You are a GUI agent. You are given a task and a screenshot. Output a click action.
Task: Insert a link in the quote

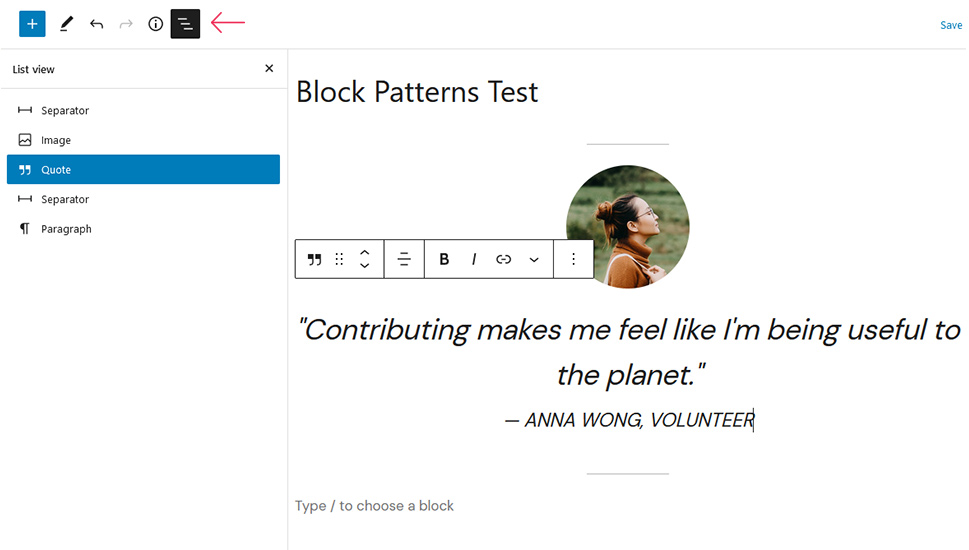[x=504, y=259]
